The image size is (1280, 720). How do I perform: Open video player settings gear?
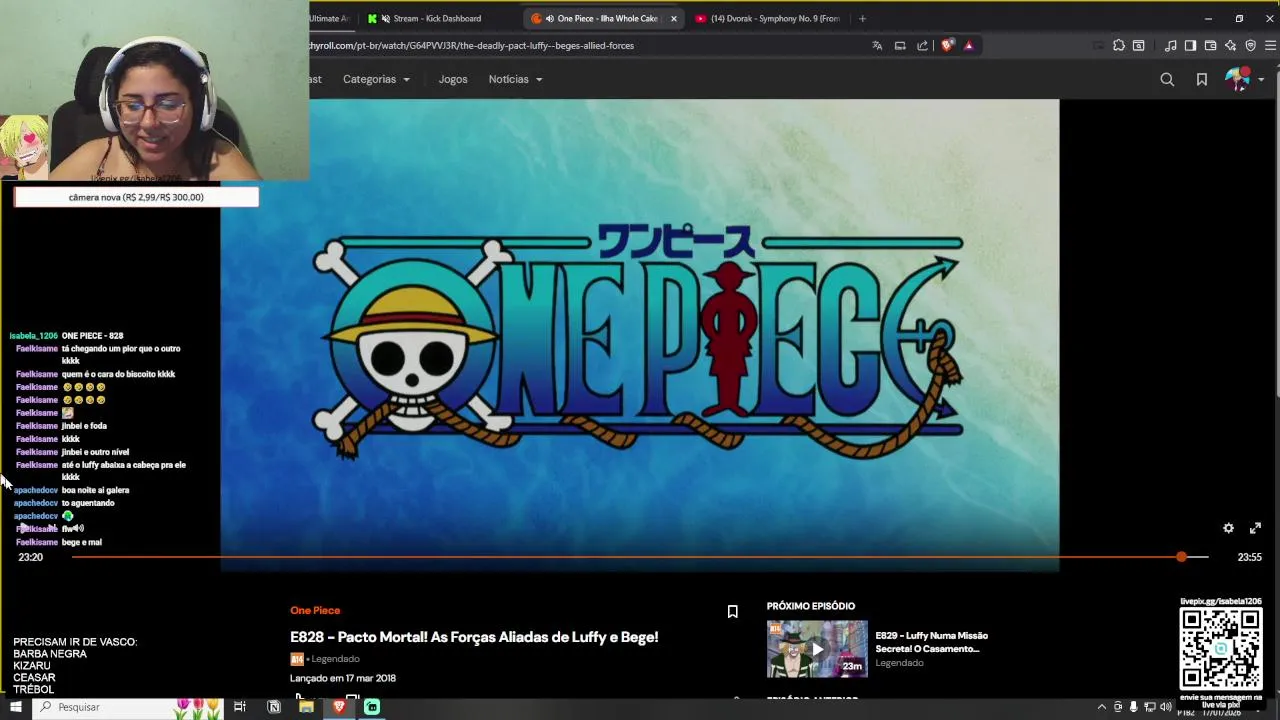click(1228, 528)
